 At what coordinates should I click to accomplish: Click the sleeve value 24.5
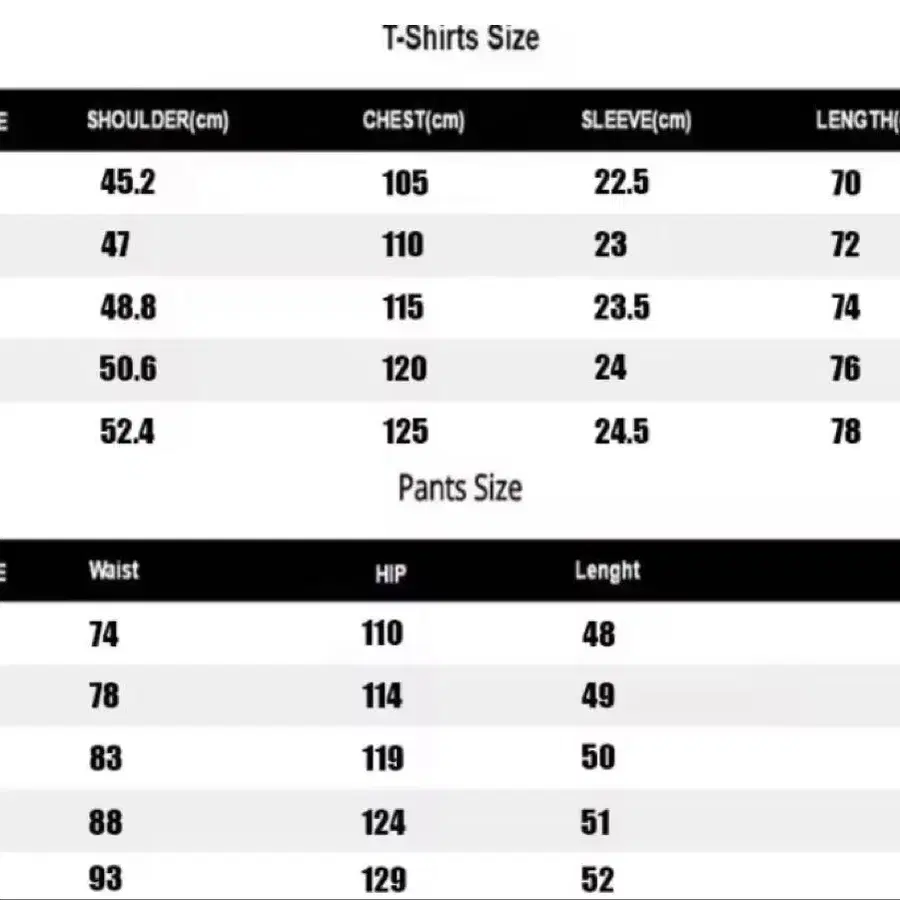tap(622, 431)
